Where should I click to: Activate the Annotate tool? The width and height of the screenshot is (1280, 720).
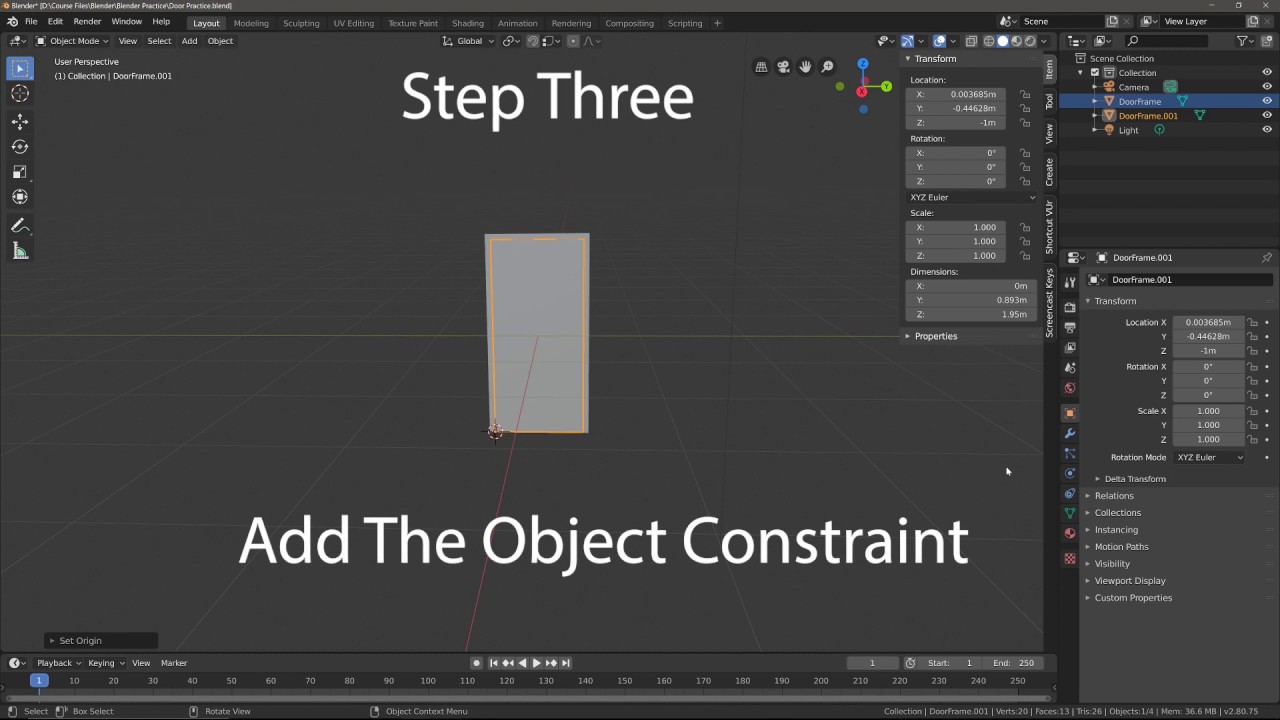click(20, 225)
